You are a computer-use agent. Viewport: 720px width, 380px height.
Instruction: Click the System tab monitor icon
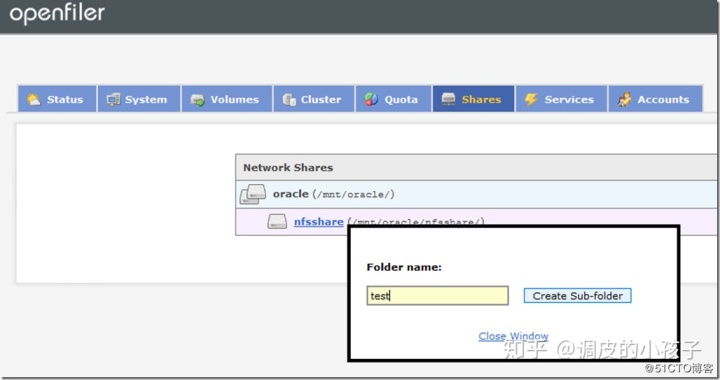tap(113, 100)
